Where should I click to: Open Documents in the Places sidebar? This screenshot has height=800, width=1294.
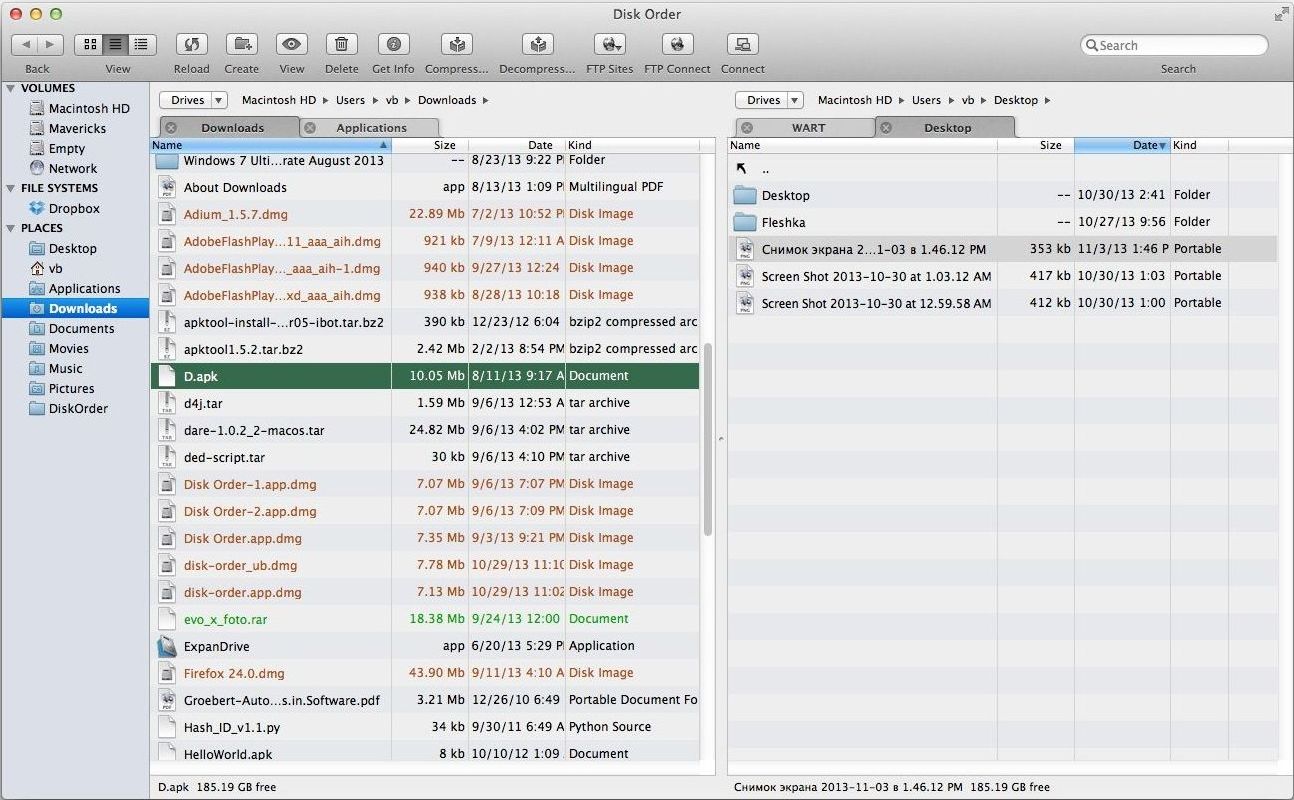81,328
